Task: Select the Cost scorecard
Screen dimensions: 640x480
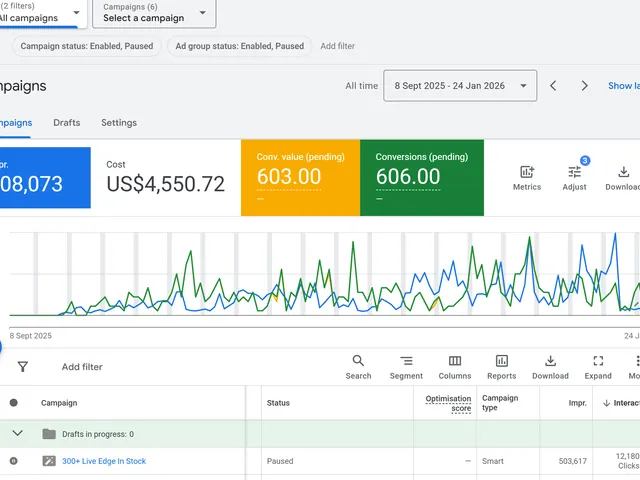Action: pyautogui.click(x=165, y=178)
